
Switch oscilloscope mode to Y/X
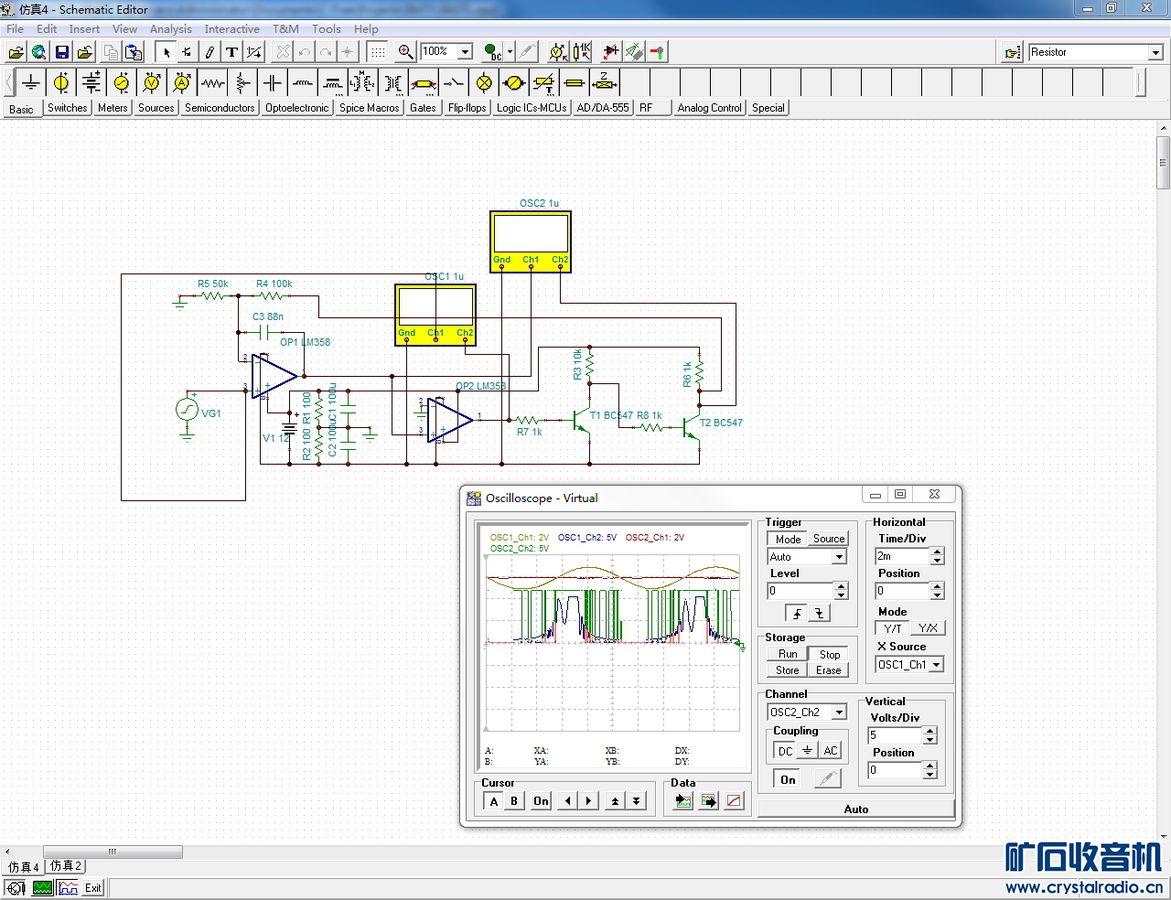click(x=928, y=628)
